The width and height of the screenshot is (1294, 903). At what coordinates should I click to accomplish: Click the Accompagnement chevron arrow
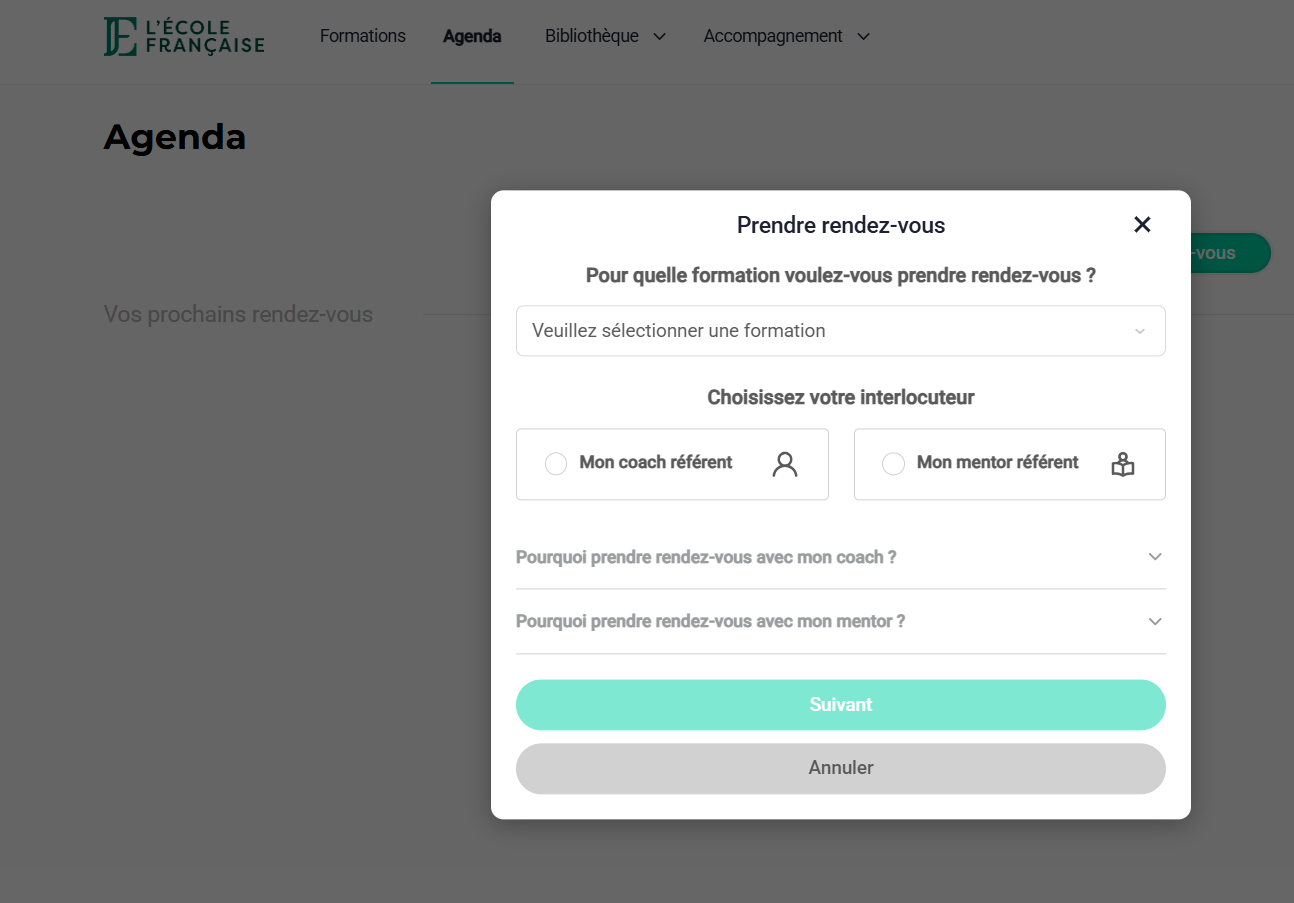864,37
